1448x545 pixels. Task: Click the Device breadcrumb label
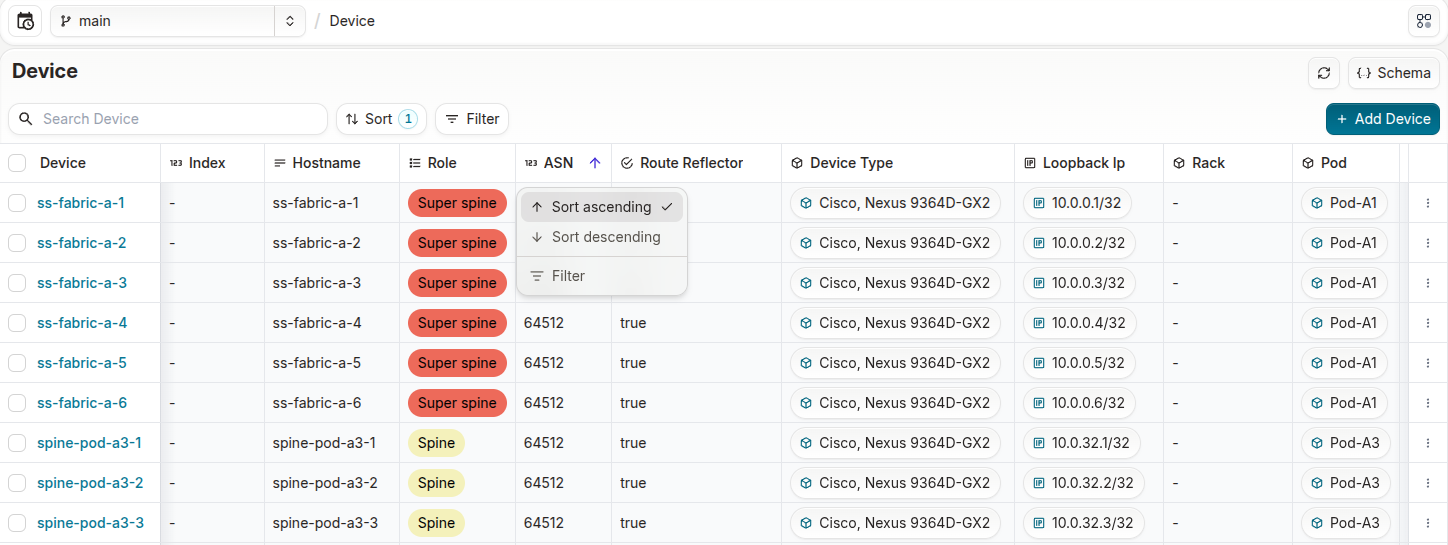(352, 21)
